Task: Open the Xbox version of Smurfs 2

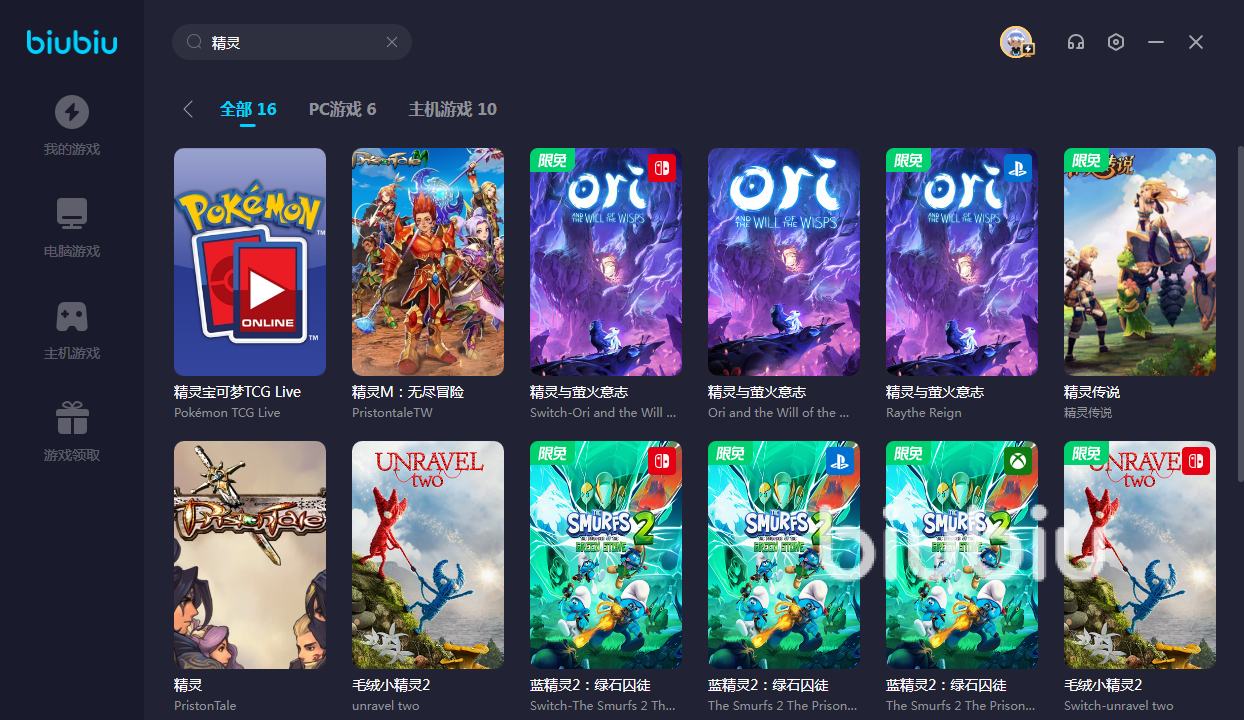Action: pyautogui.click(x=962, y=555)
